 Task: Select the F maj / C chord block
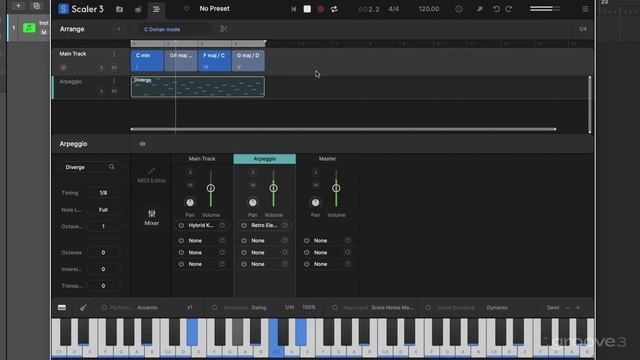(214, 60)
